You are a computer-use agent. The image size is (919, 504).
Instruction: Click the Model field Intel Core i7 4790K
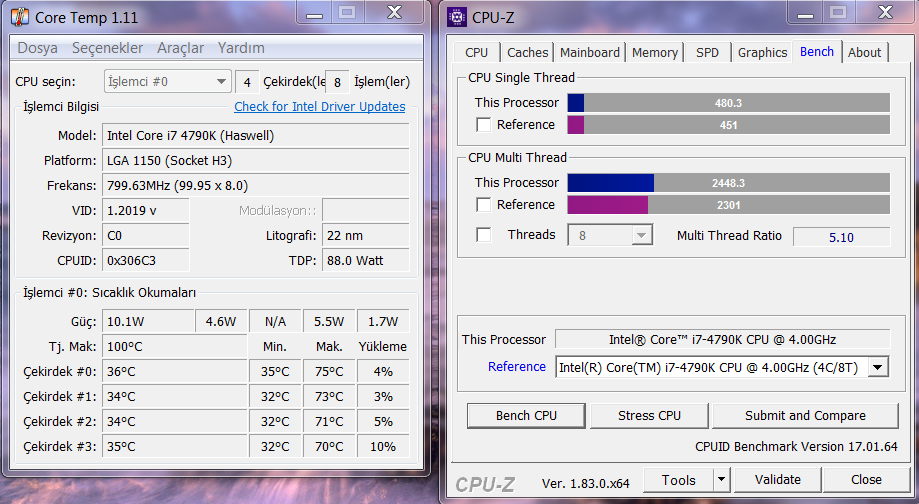point(256,135)
